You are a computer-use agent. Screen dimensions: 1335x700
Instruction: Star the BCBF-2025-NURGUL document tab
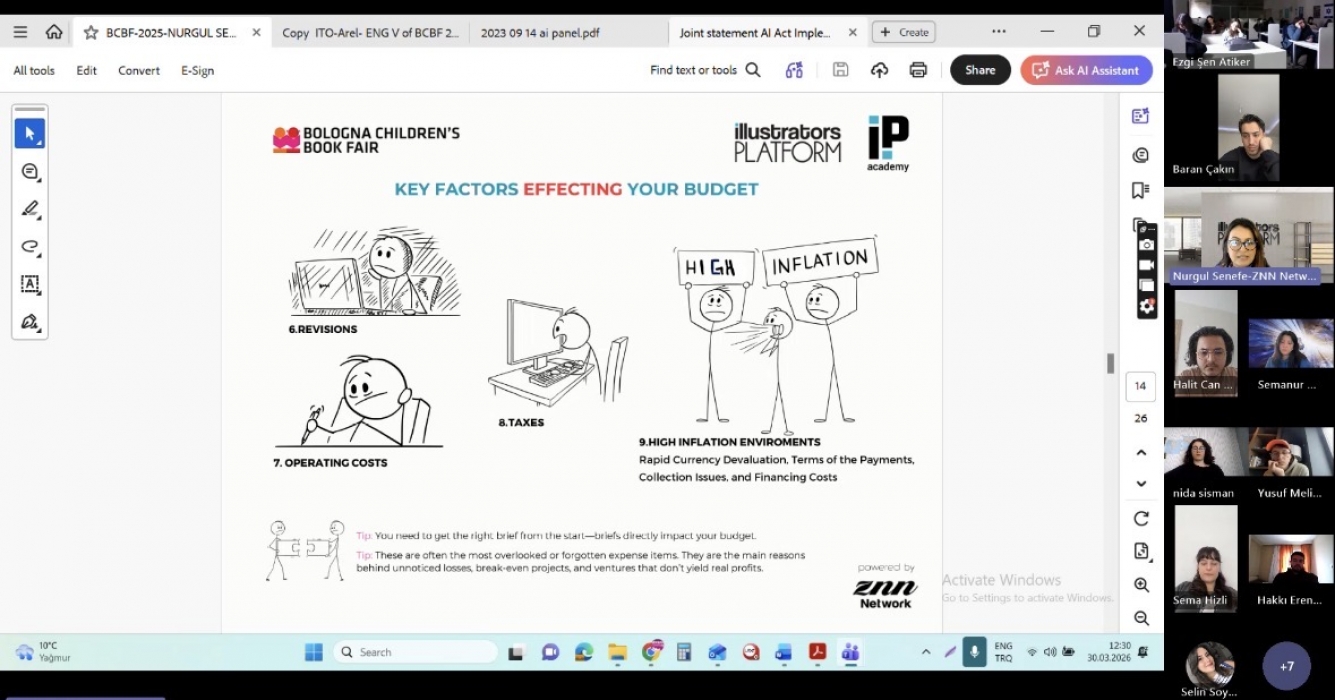pyautogui.click(x=91, y=32)
